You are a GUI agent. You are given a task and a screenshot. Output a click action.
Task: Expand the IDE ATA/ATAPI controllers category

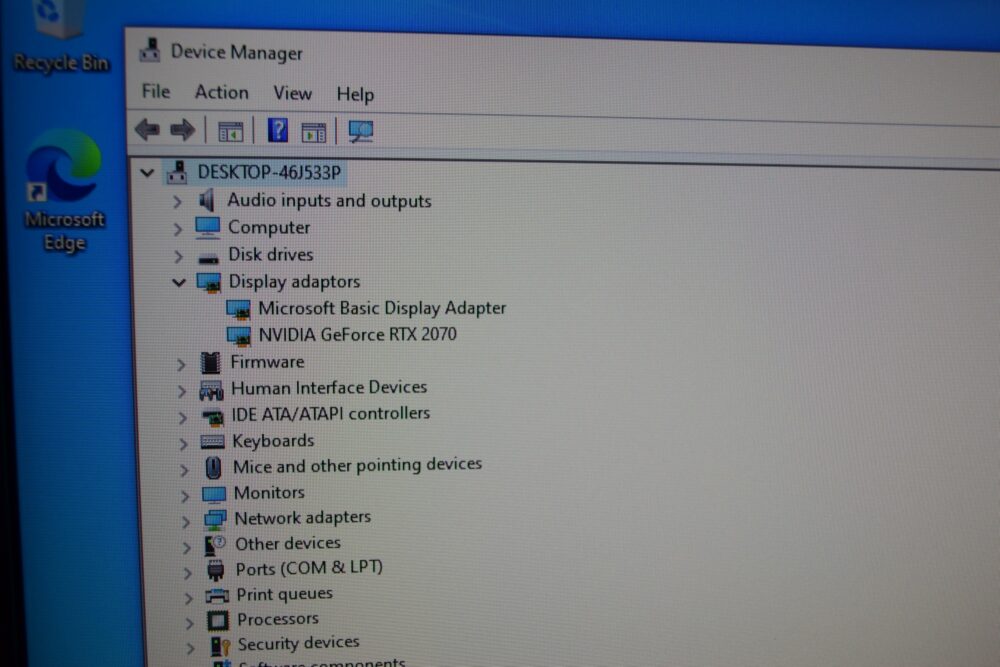(x=182, y=417)
